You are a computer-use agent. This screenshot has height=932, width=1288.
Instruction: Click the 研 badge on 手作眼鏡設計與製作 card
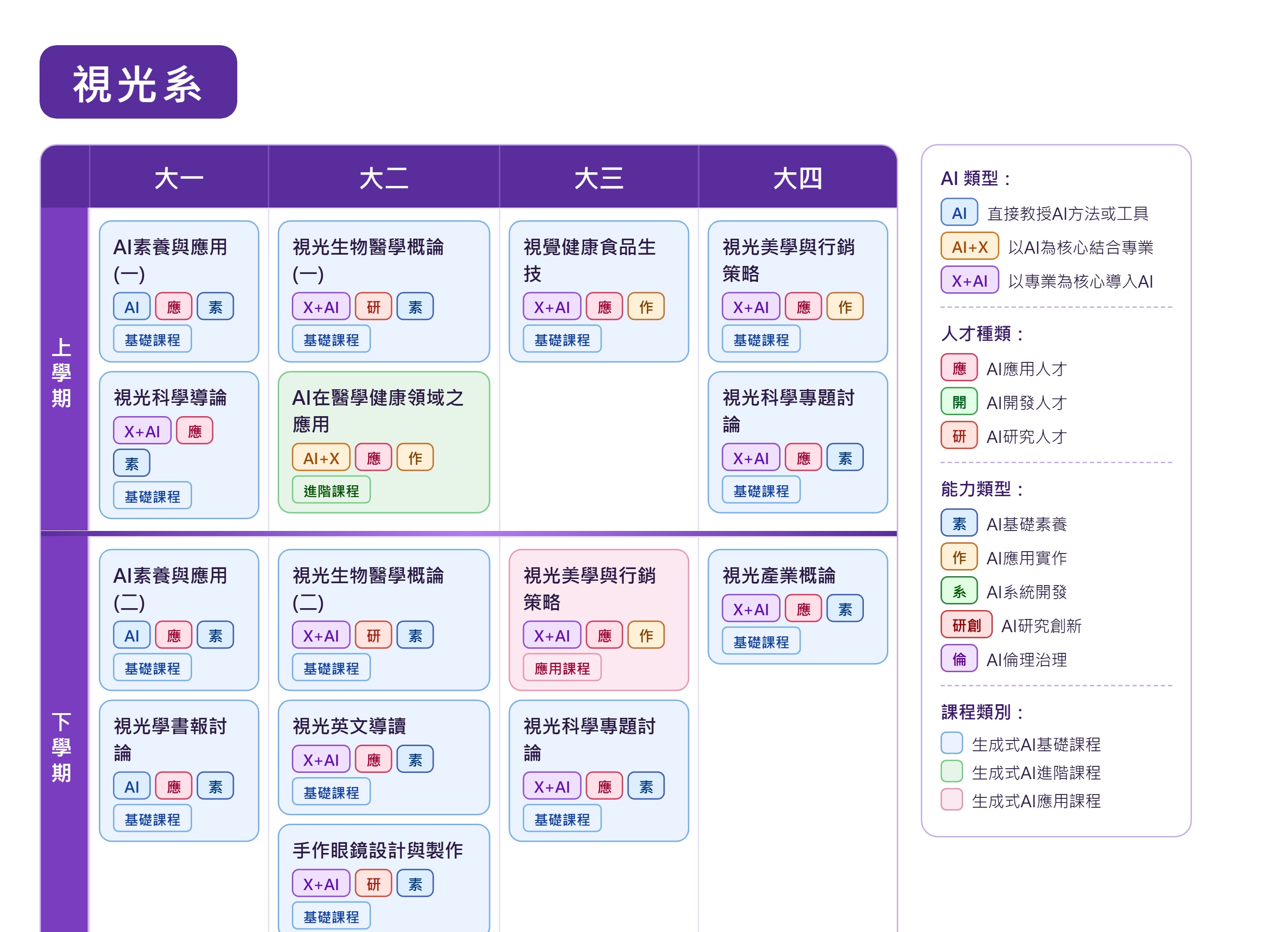coord(374,884)
